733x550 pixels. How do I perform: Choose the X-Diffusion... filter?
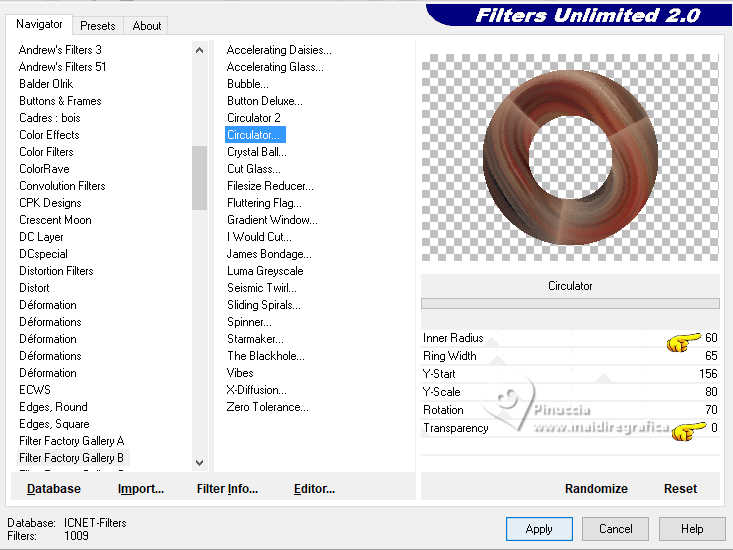(256, 390)
